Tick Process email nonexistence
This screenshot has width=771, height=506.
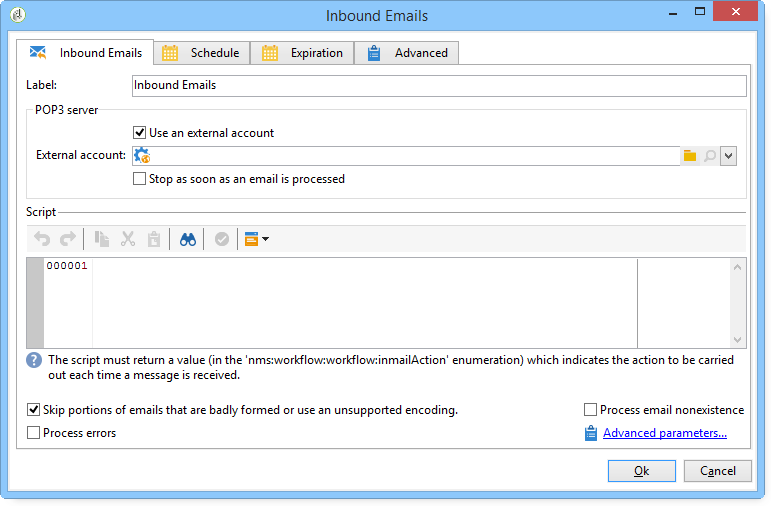coord(591,410)
